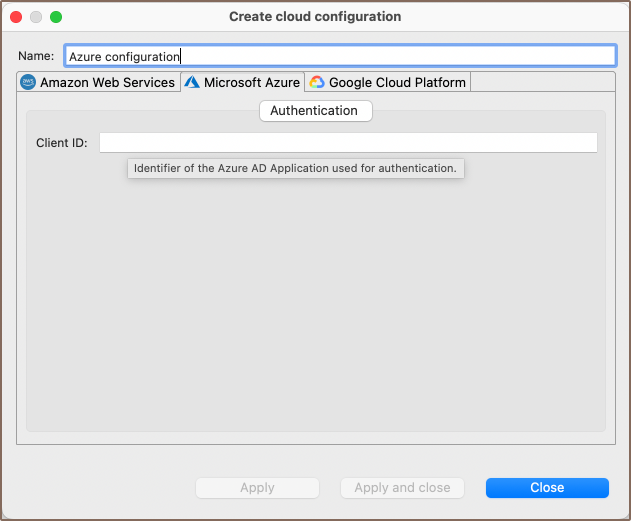Click the Amazon Web Services logo icon
Viewport: 631px width, 521px height.
pyautogui.click(x=28, y=82)
